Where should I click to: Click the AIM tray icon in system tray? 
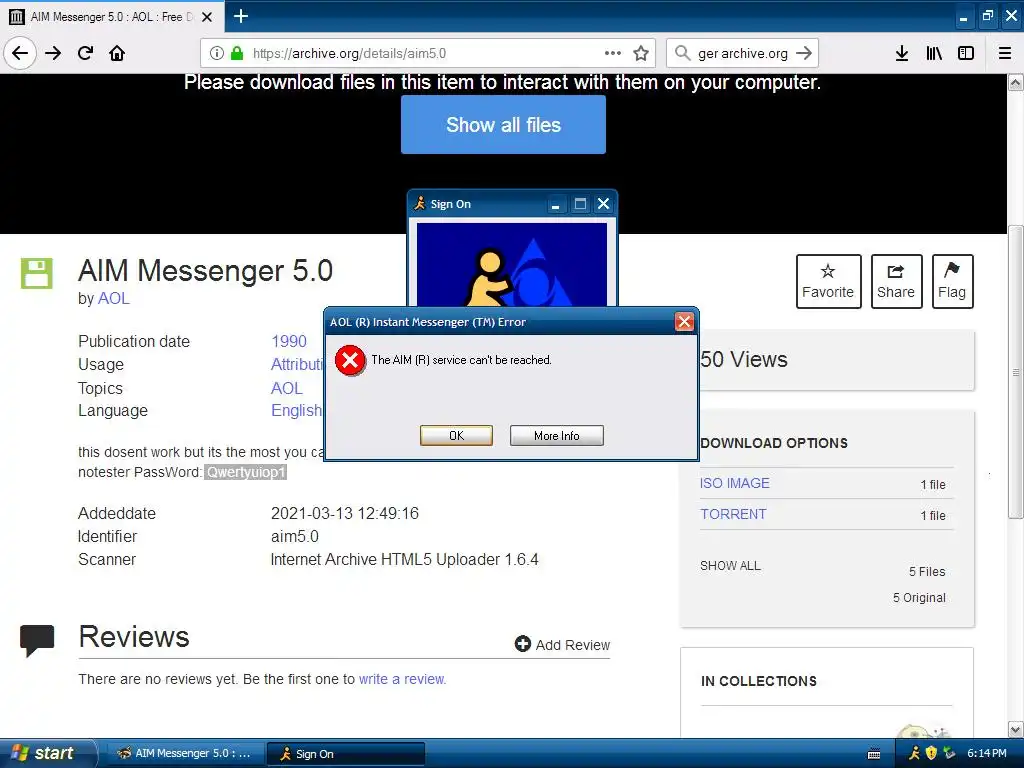pos(914,753)
